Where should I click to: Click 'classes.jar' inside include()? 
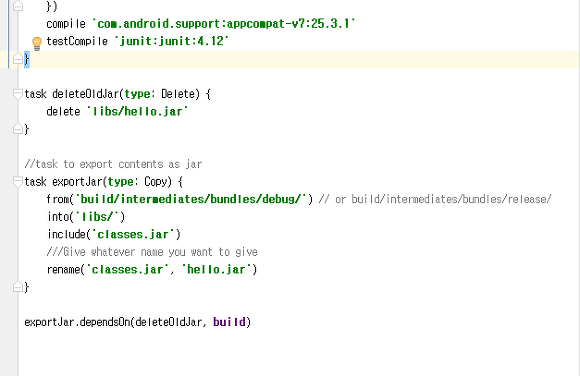133,234
